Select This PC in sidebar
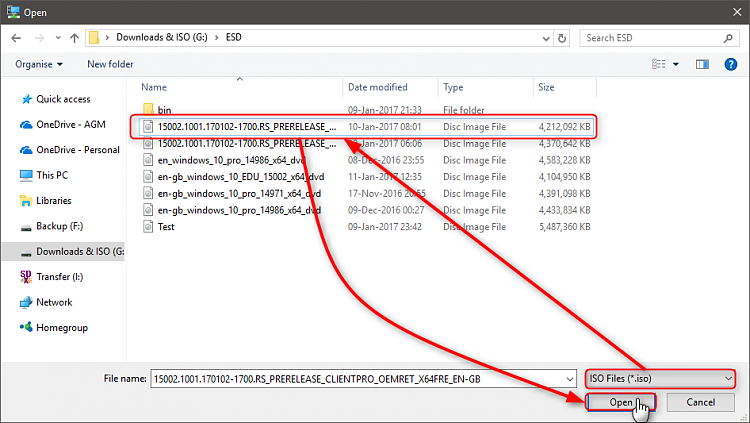Screen dimensions: 750x423 tap(52, 175)
